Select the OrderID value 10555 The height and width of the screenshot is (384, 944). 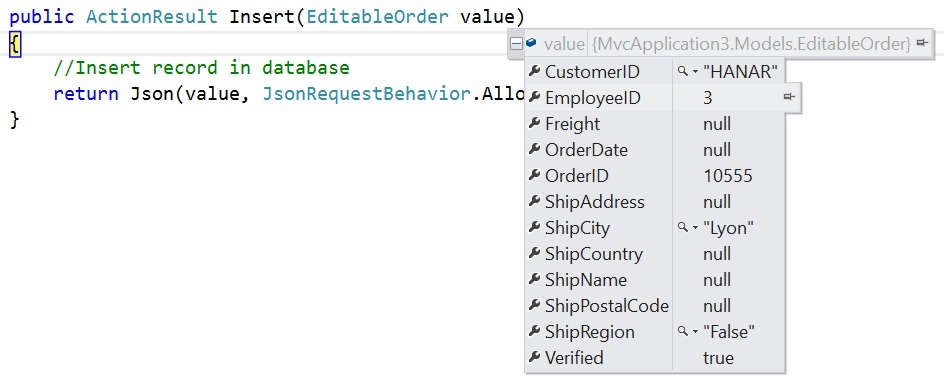click(727, 176)
